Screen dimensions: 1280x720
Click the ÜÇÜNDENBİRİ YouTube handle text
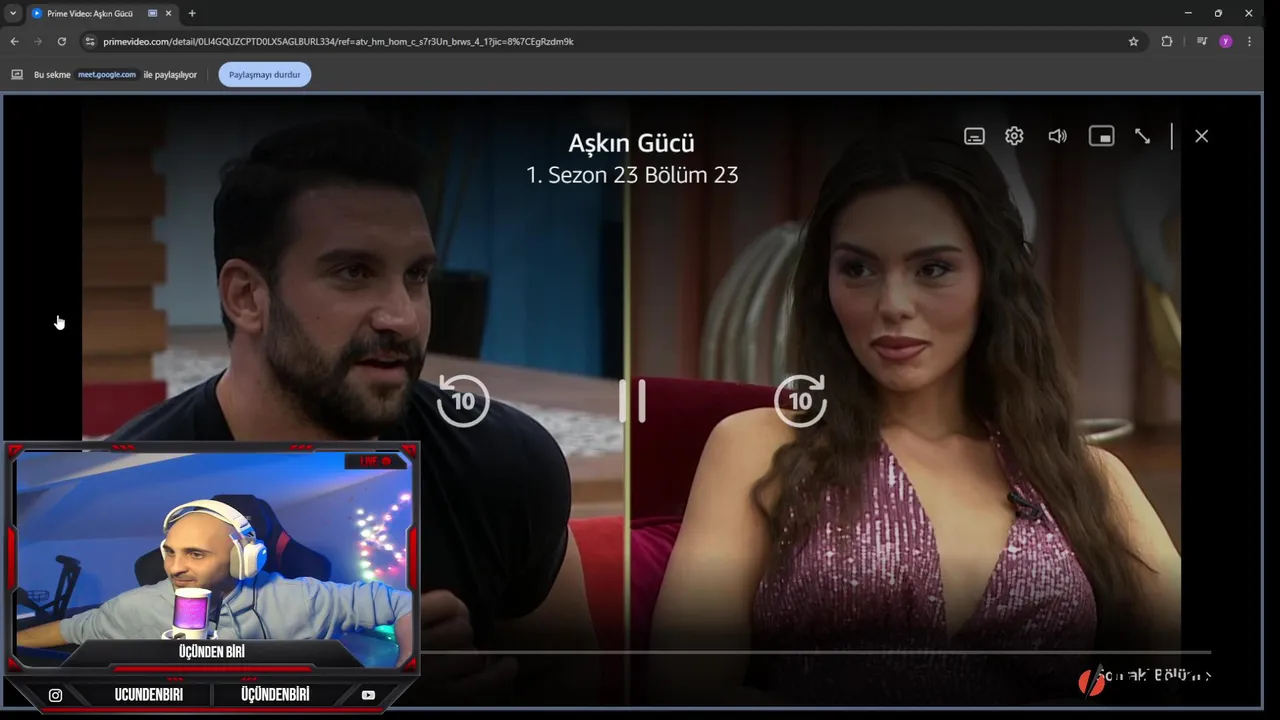[275, 695]
